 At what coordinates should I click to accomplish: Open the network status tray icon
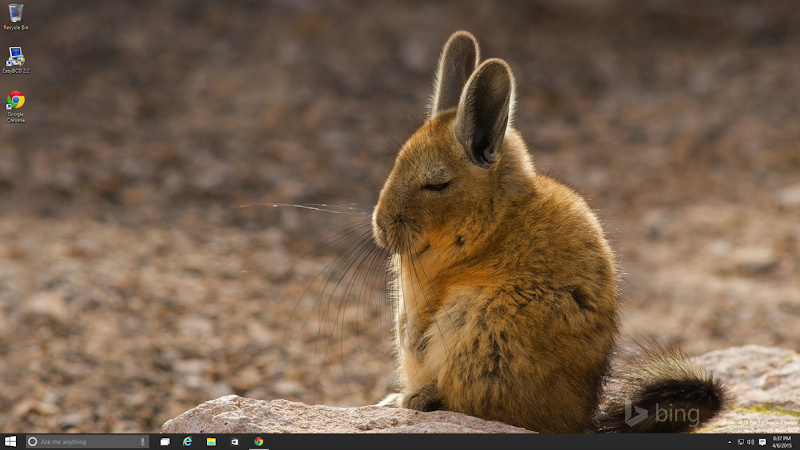(740, 441)
